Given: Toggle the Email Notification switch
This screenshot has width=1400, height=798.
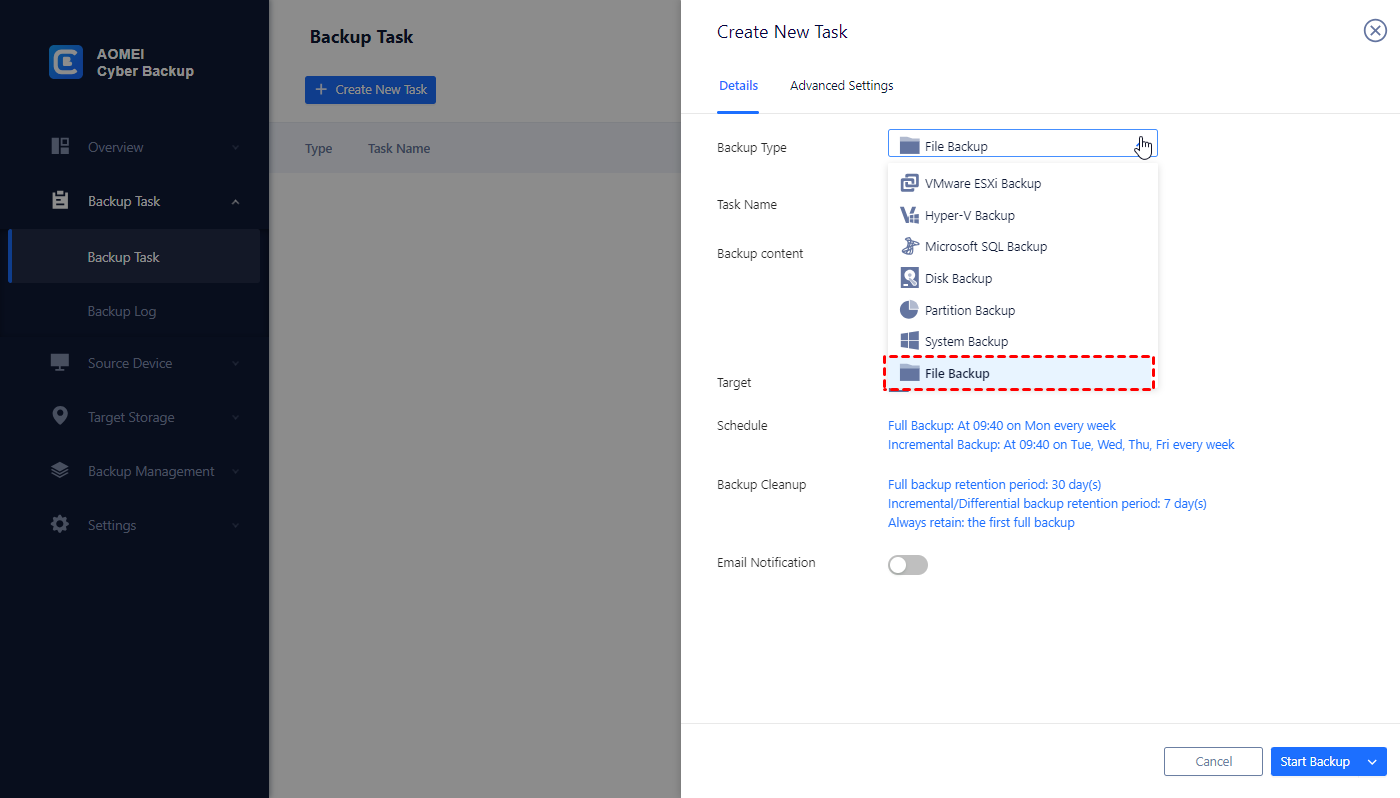Looking at the screenshot, I should (x=908, y=565).
